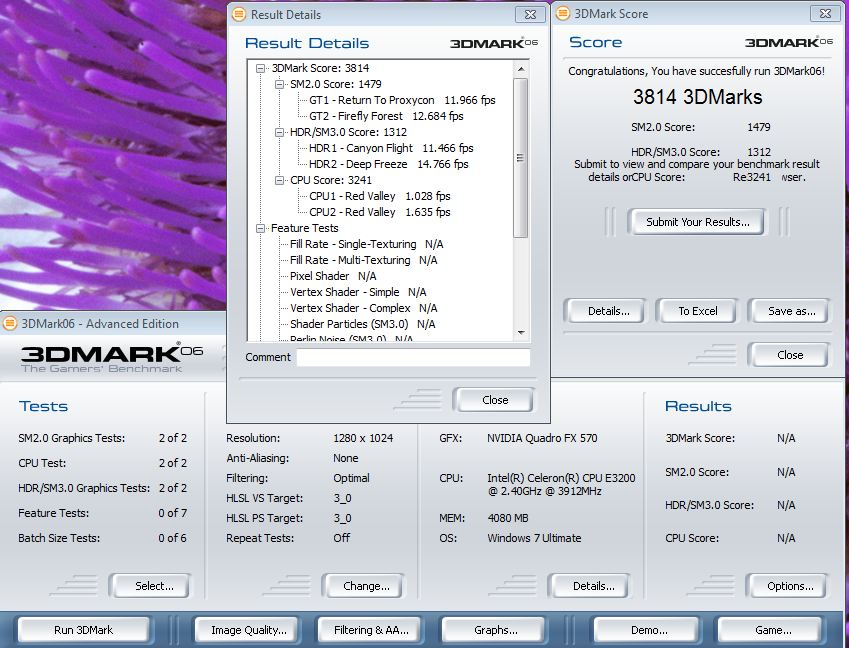
Task: Collapse the Feature Tests tree node
Action: pyautogui.click(x=261, y=228)
